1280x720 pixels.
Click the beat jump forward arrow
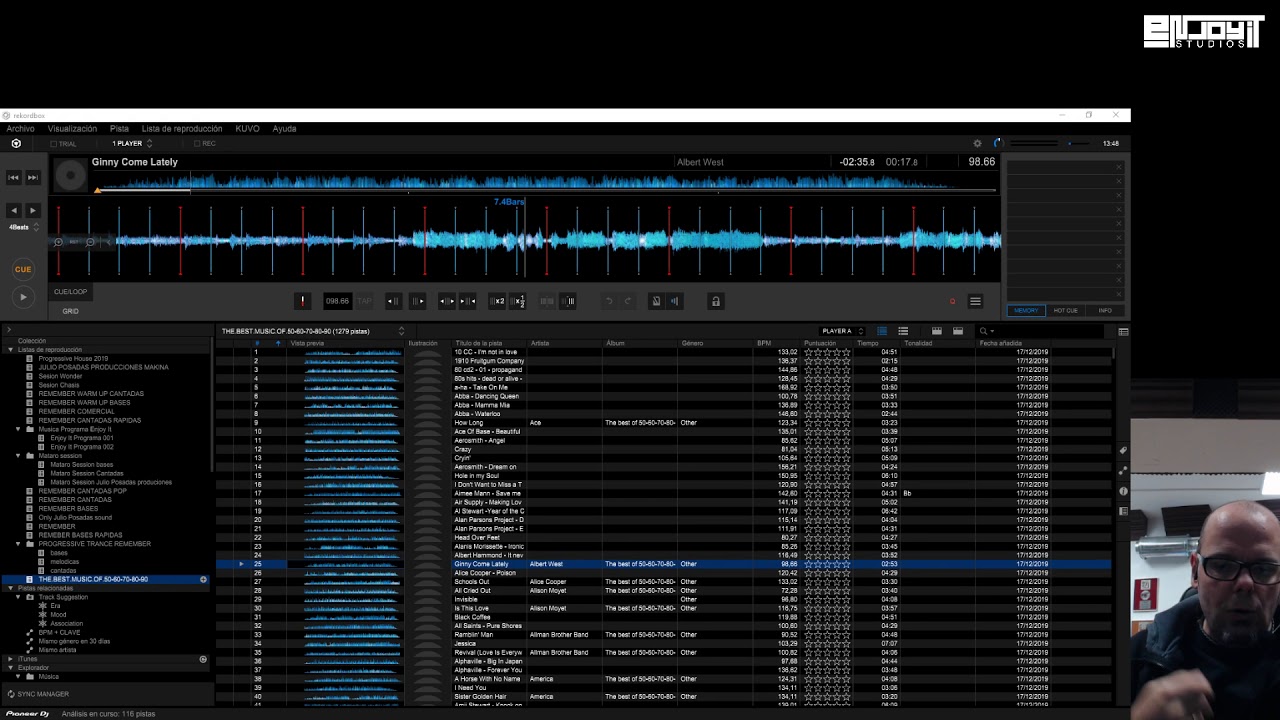[x=32, y=210]
